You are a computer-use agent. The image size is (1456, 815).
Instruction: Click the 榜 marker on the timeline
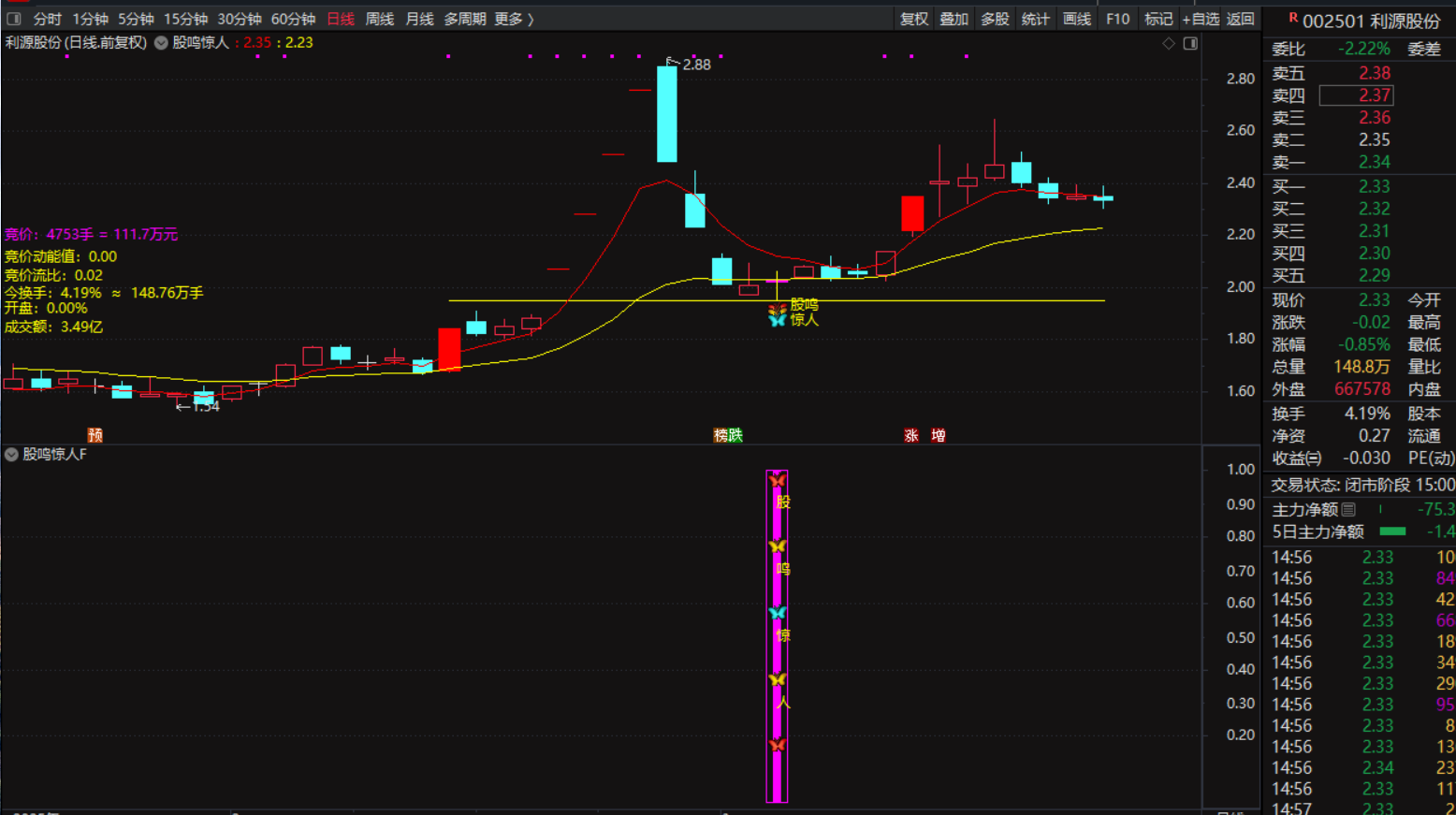pyautogui.click(x=721, y=435)
